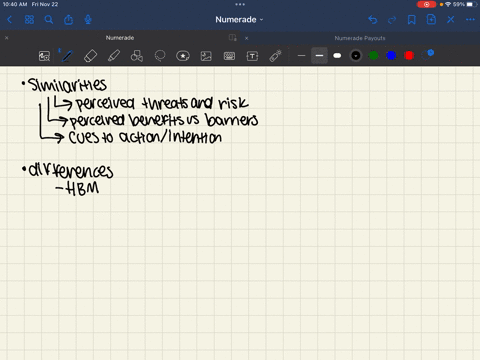Open the custom color picker

click(x=427, y=55)
